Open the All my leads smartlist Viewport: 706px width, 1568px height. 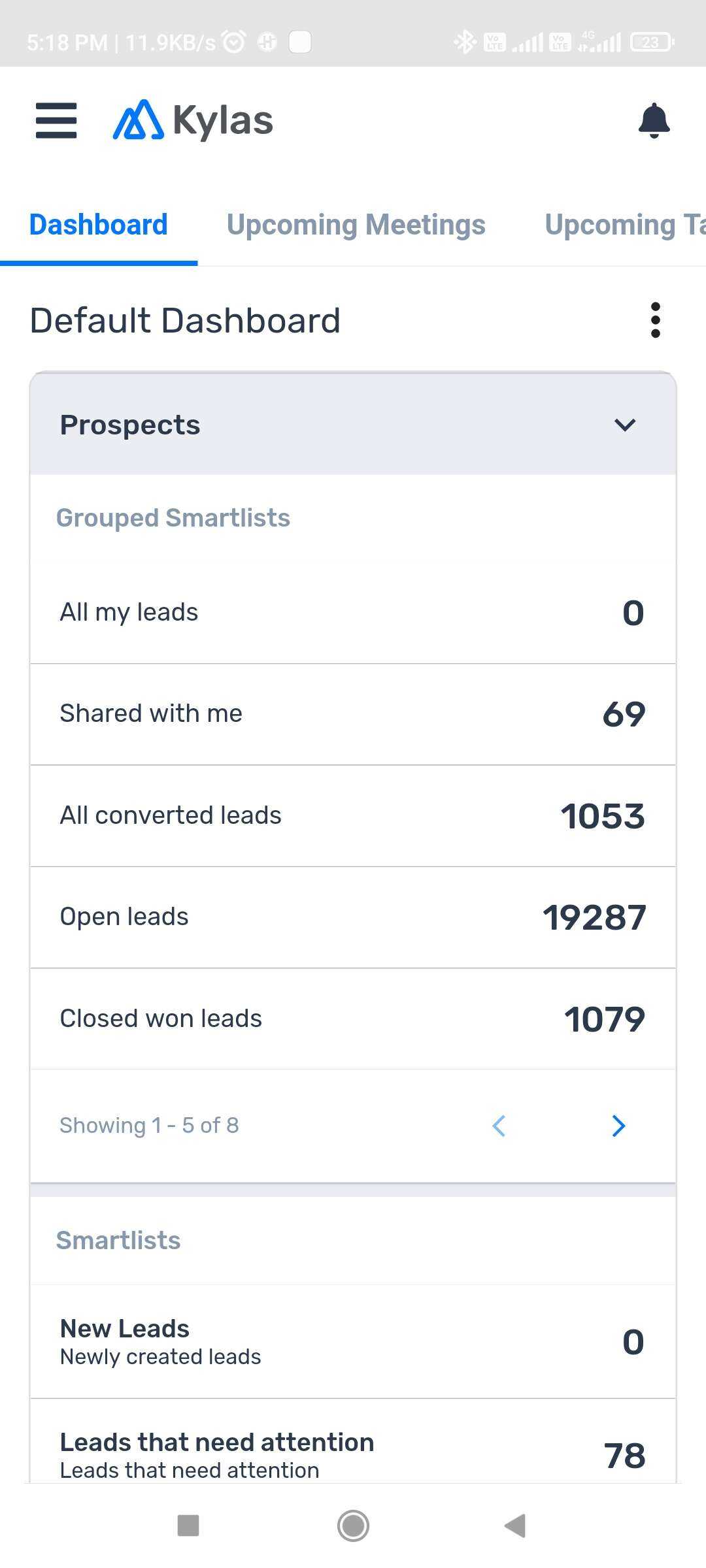click(353, 613)
